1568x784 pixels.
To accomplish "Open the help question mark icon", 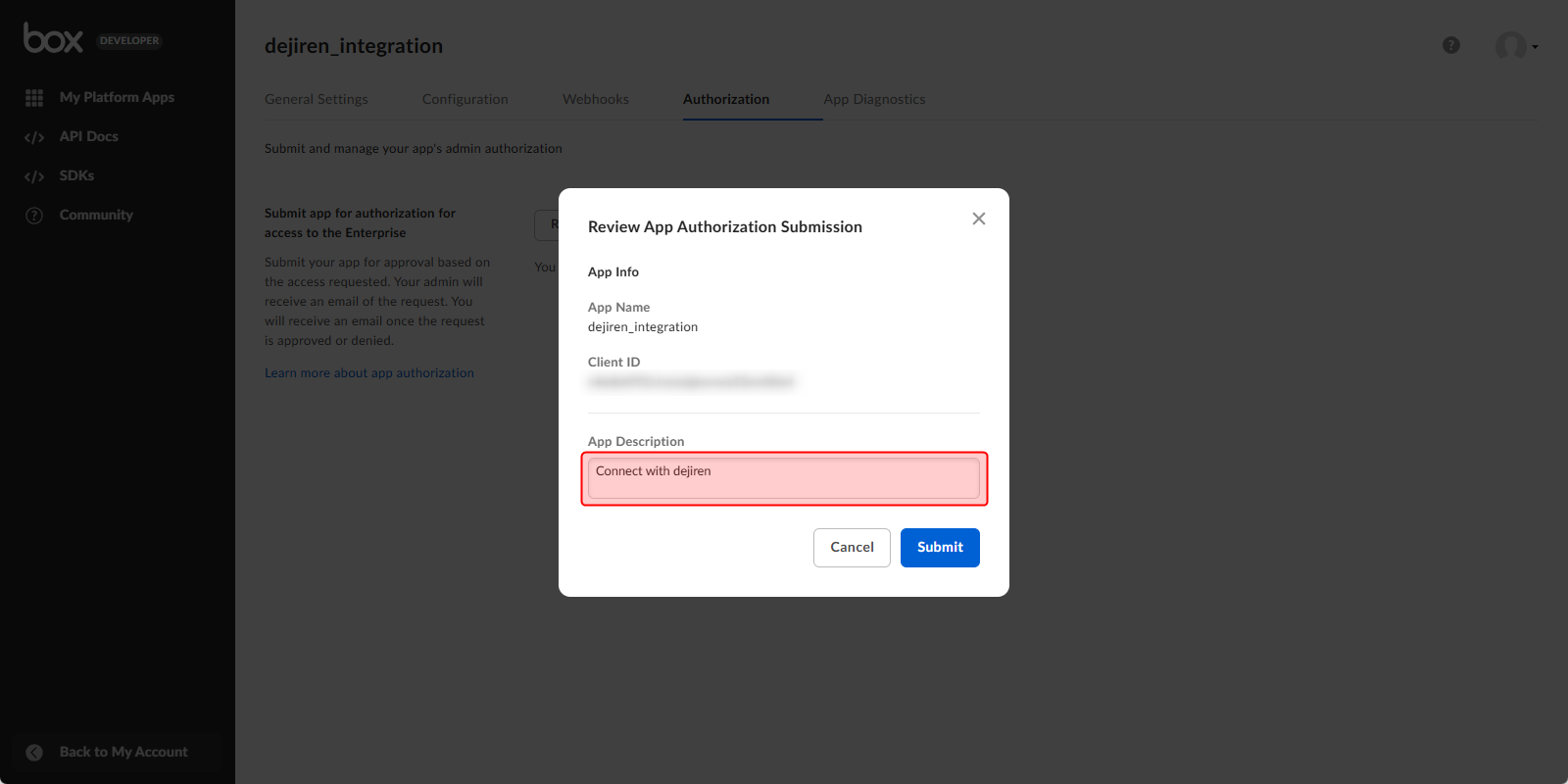I will click(x=1451, y=45).
